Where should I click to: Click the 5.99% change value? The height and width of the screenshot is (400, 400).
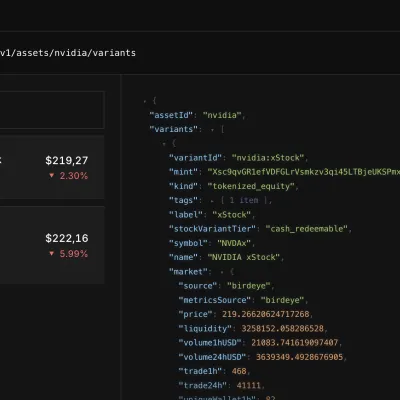74,254
